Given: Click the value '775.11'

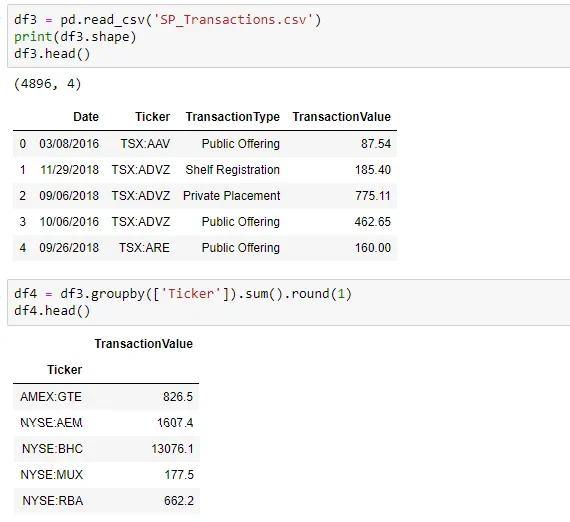Looking at the screenshot, I should pos(373,196).
